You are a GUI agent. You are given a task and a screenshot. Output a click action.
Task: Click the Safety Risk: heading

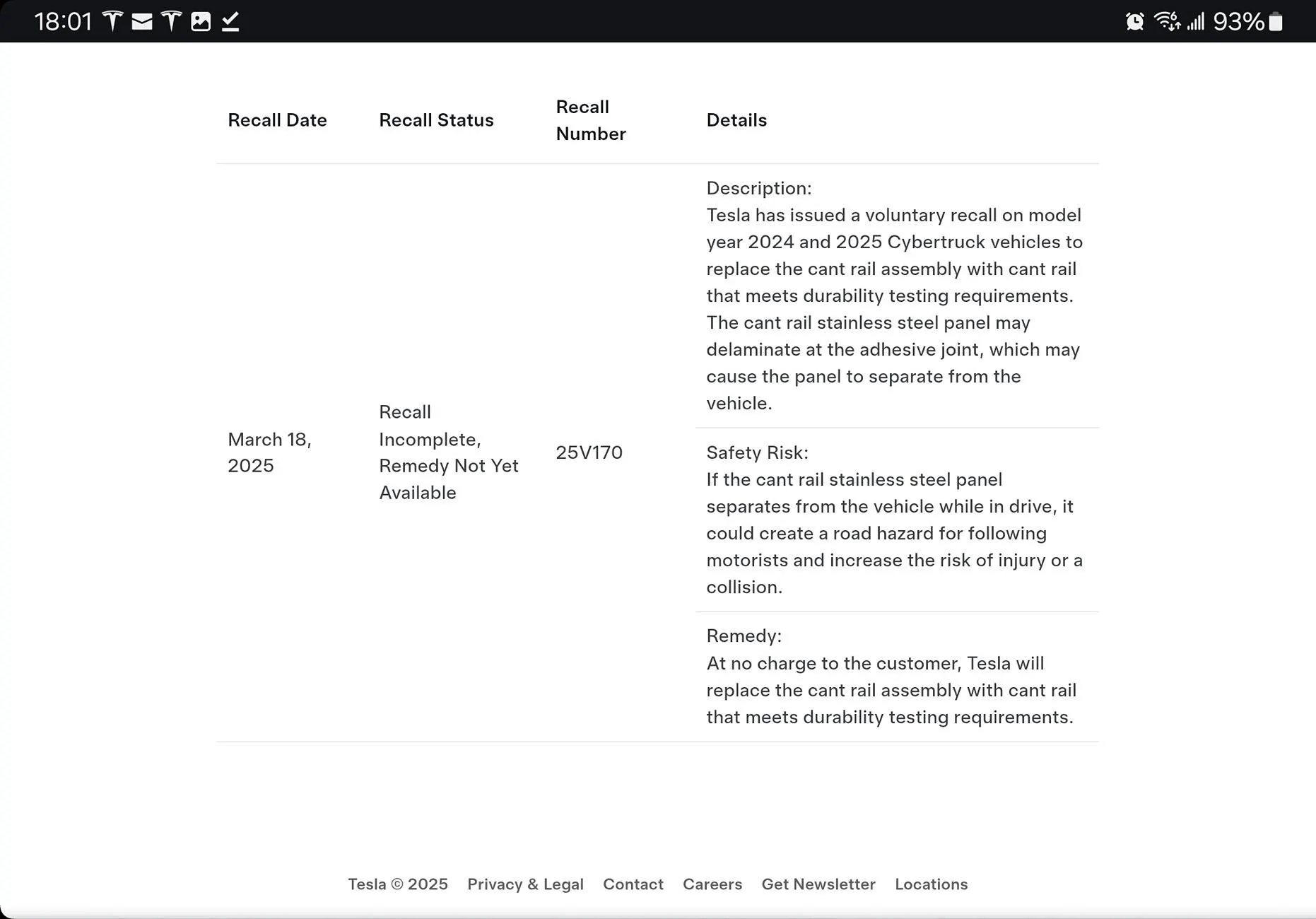click(757, 452)
